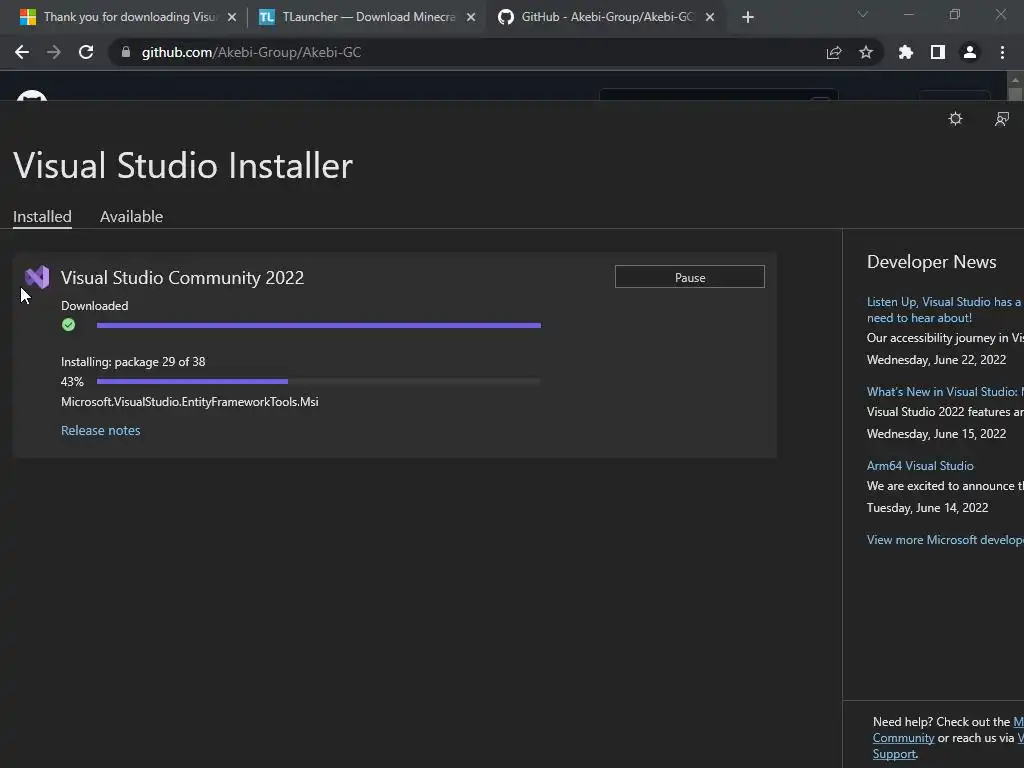Open the Release notes link
This screenshot has width=1024, height=768.
(101, 430)
